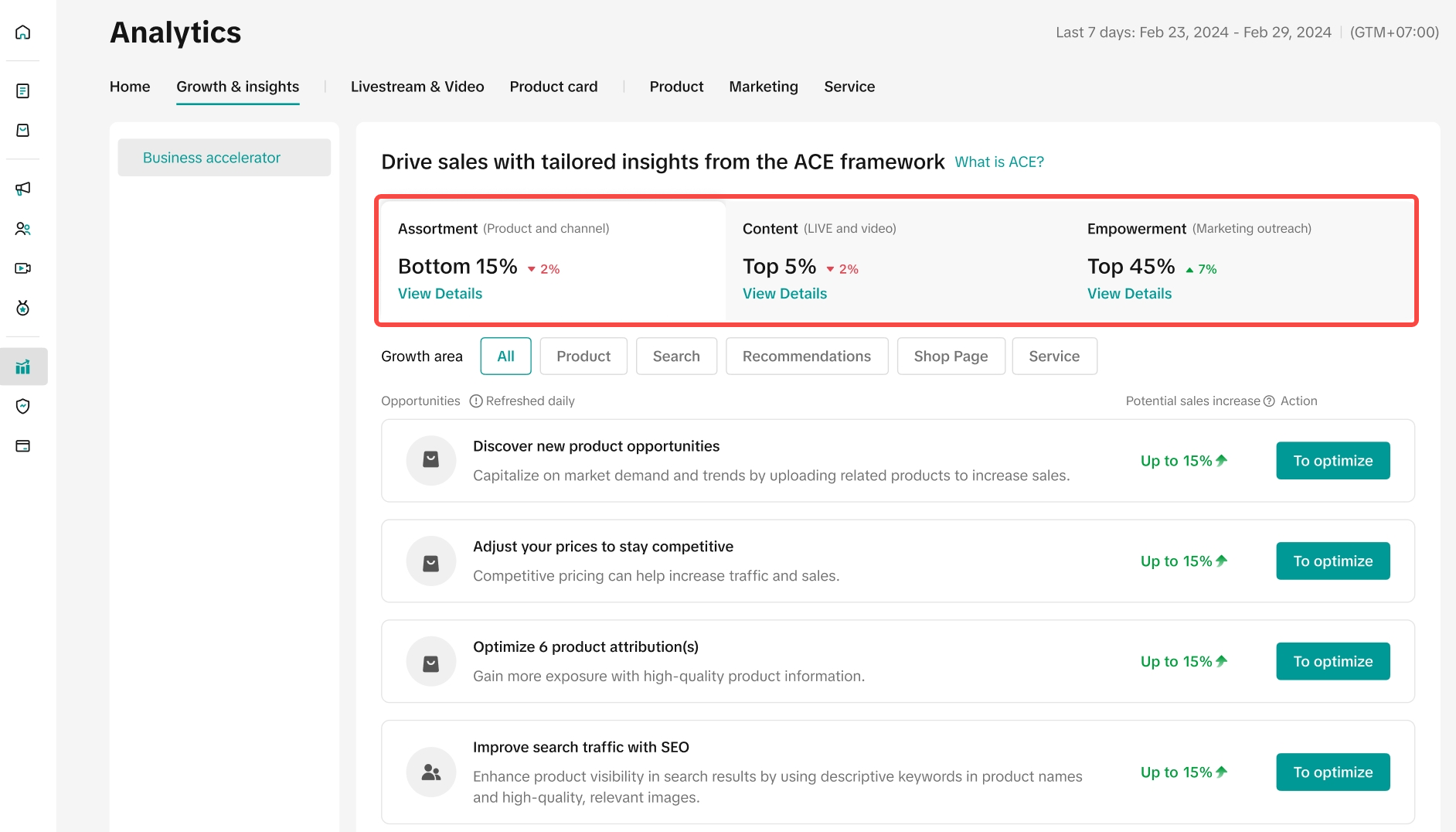Click the Potential sales increase help icon
1456x832 pixels.
[x=1269, y=401]
